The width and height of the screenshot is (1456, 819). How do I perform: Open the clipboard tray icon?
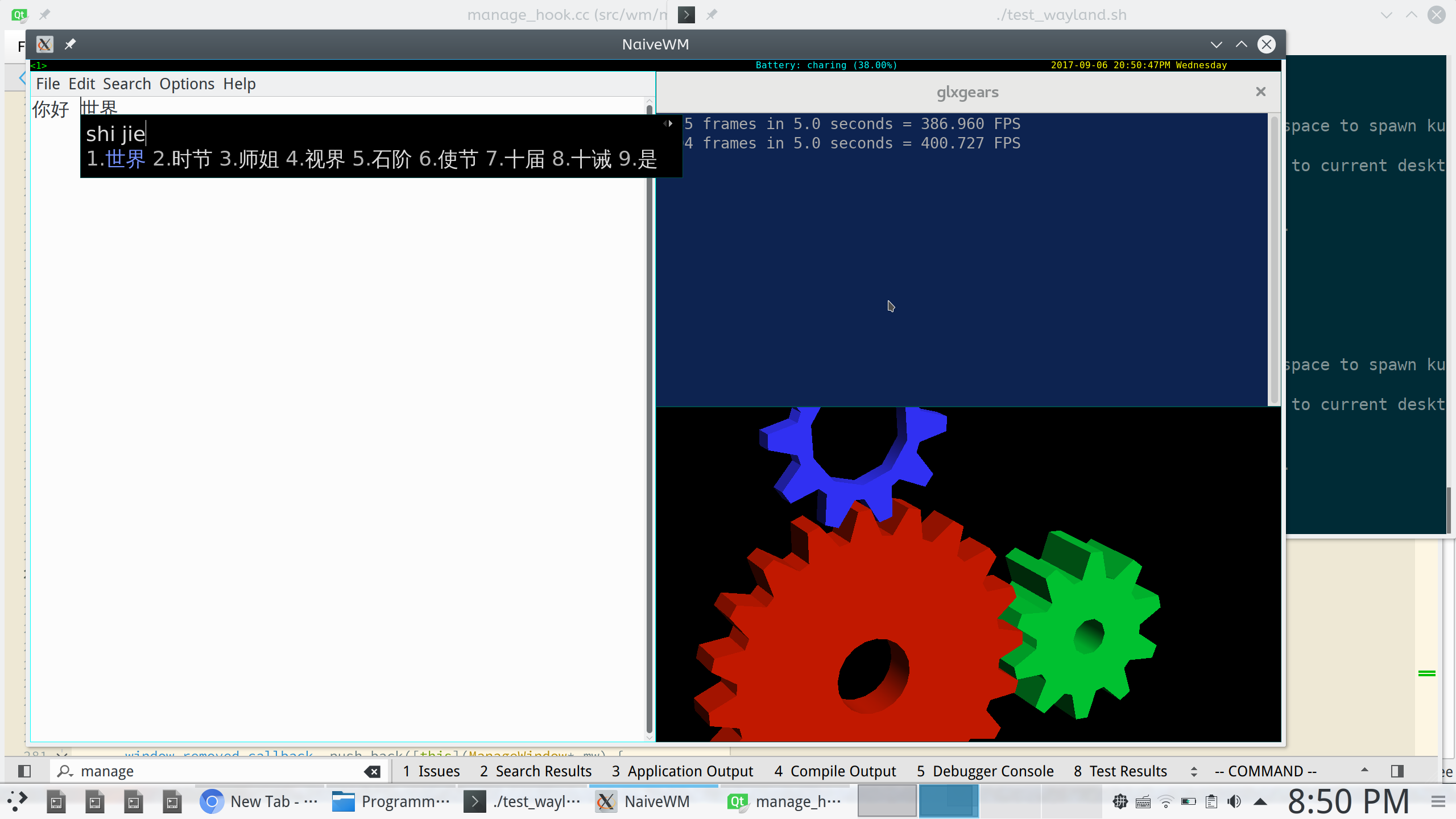pos(1211,801)
